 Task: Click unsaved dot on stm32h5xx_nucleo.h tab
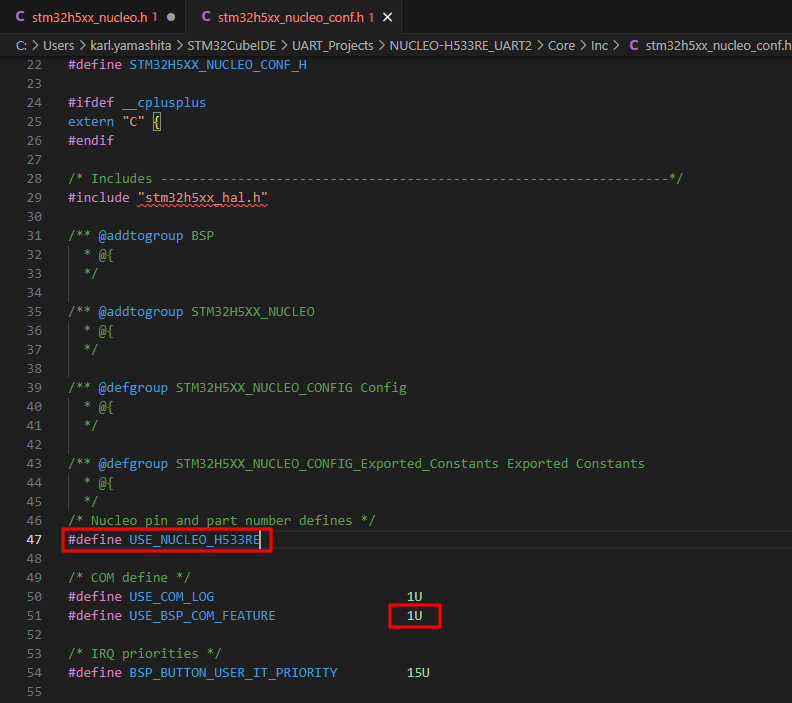[171, 17]
